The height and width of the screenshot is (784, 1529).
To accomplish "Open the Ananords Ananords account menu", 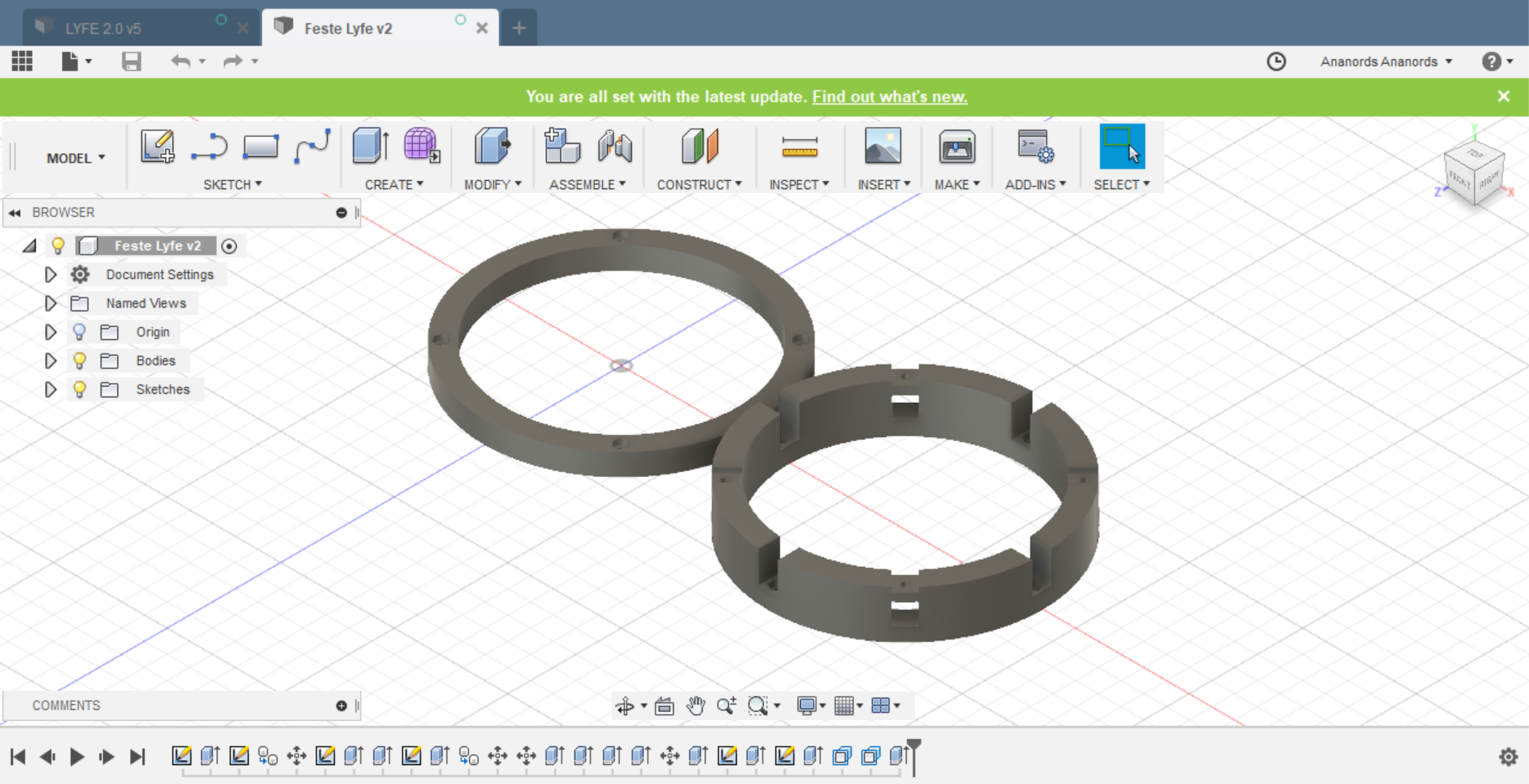I will click(x=1386, y=61).
